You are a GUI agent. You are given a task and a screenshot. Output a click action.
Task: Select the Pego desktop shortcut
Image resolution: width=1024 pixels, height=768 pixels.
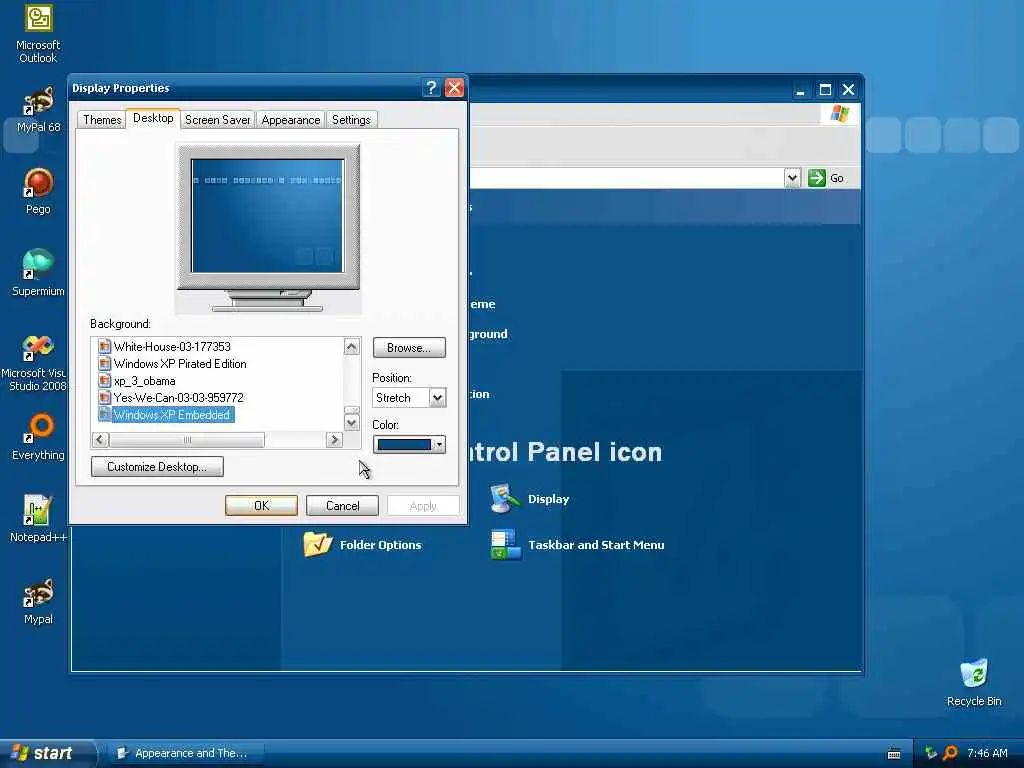(x=38, y=191)
